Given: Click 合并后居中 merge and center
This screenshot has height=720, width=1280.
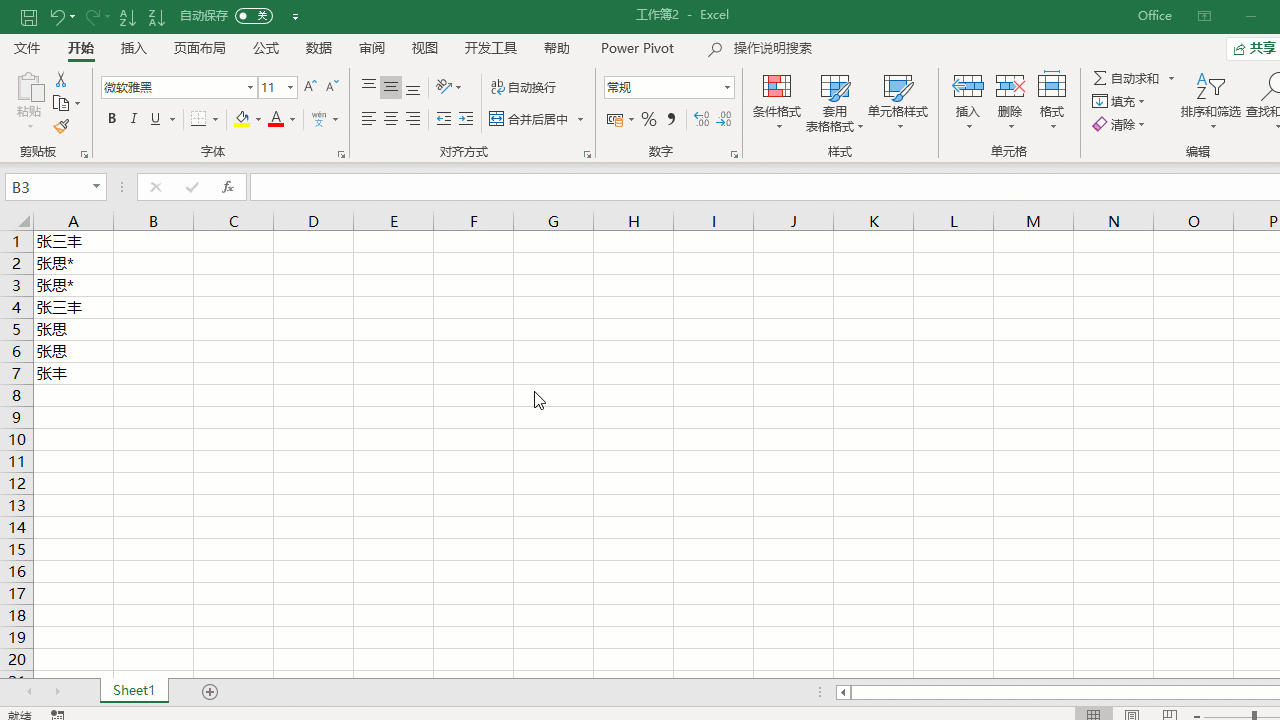Looking at the screenshot, I should tap(529, 119).
